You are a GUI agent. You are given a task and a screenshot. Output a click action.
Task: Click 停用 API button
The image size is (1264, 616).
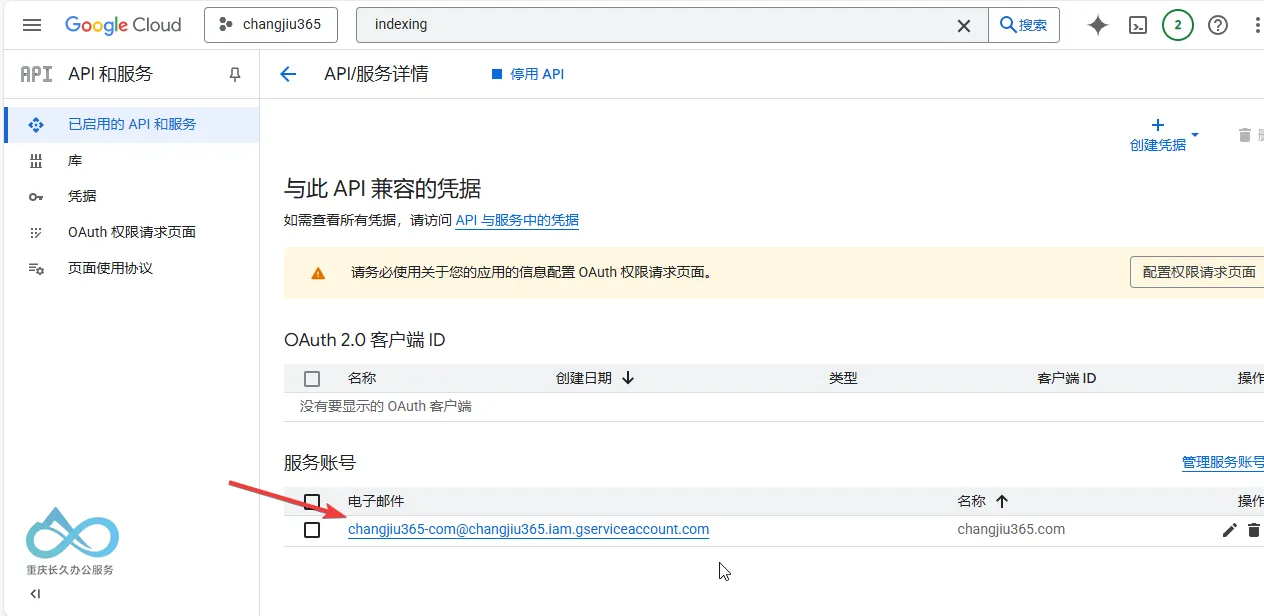point(528,74)
